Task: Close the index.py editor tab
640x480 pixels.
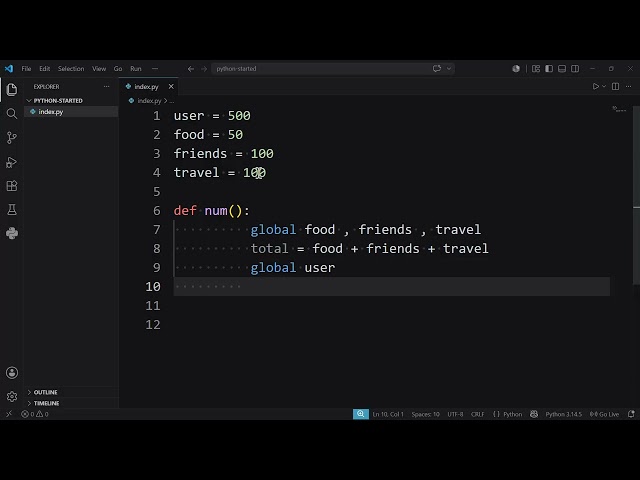Action: pos(171,87)
